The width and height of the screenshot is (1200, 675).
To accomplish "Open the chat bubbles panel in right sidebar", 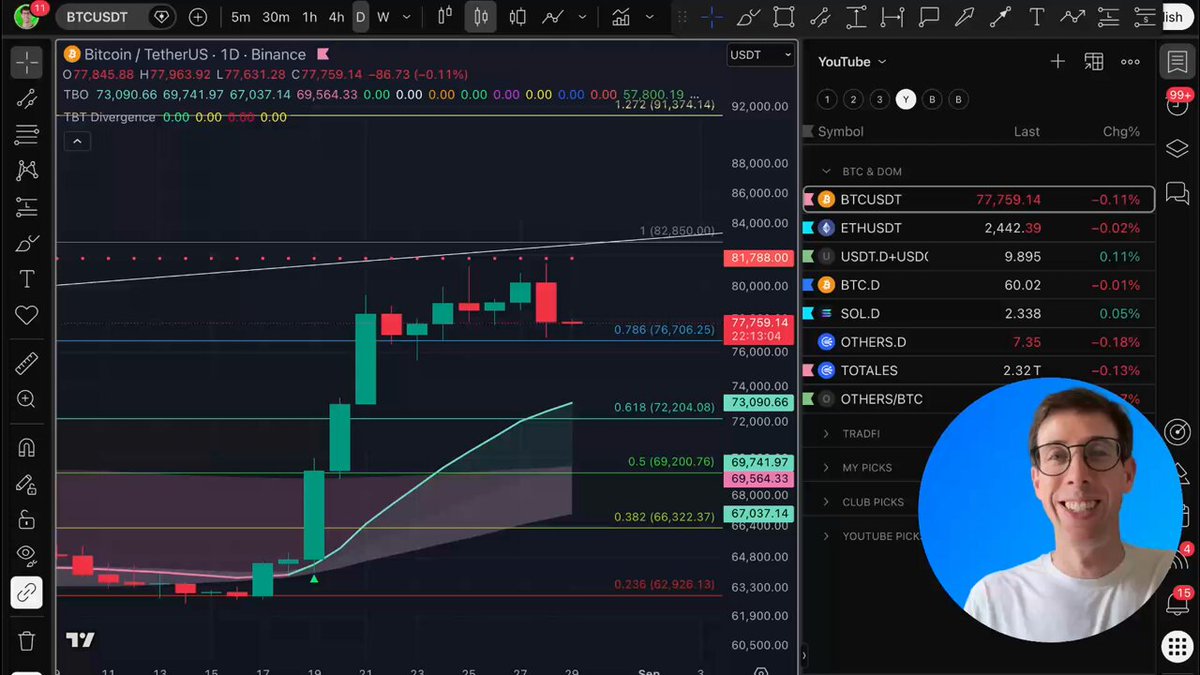I will click(x=1177, y=193).
